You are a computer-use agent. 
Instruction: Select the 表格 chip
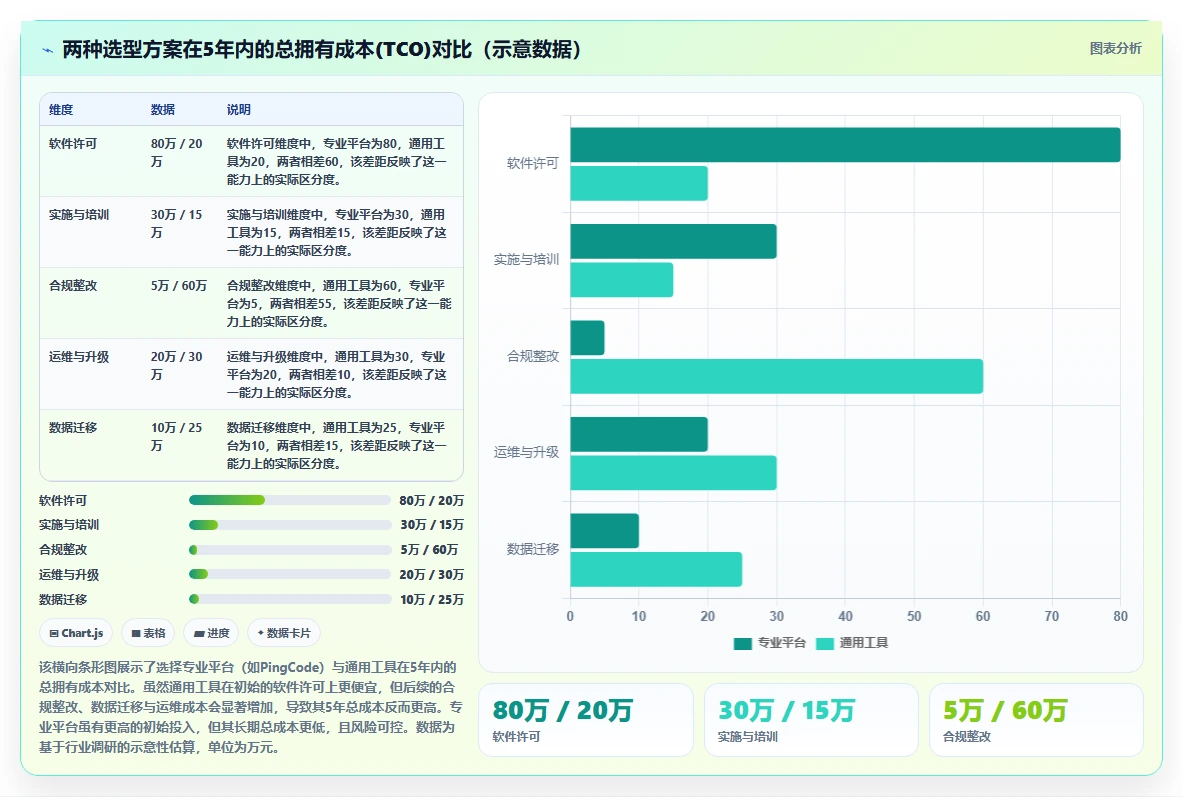tap(148, 633)
